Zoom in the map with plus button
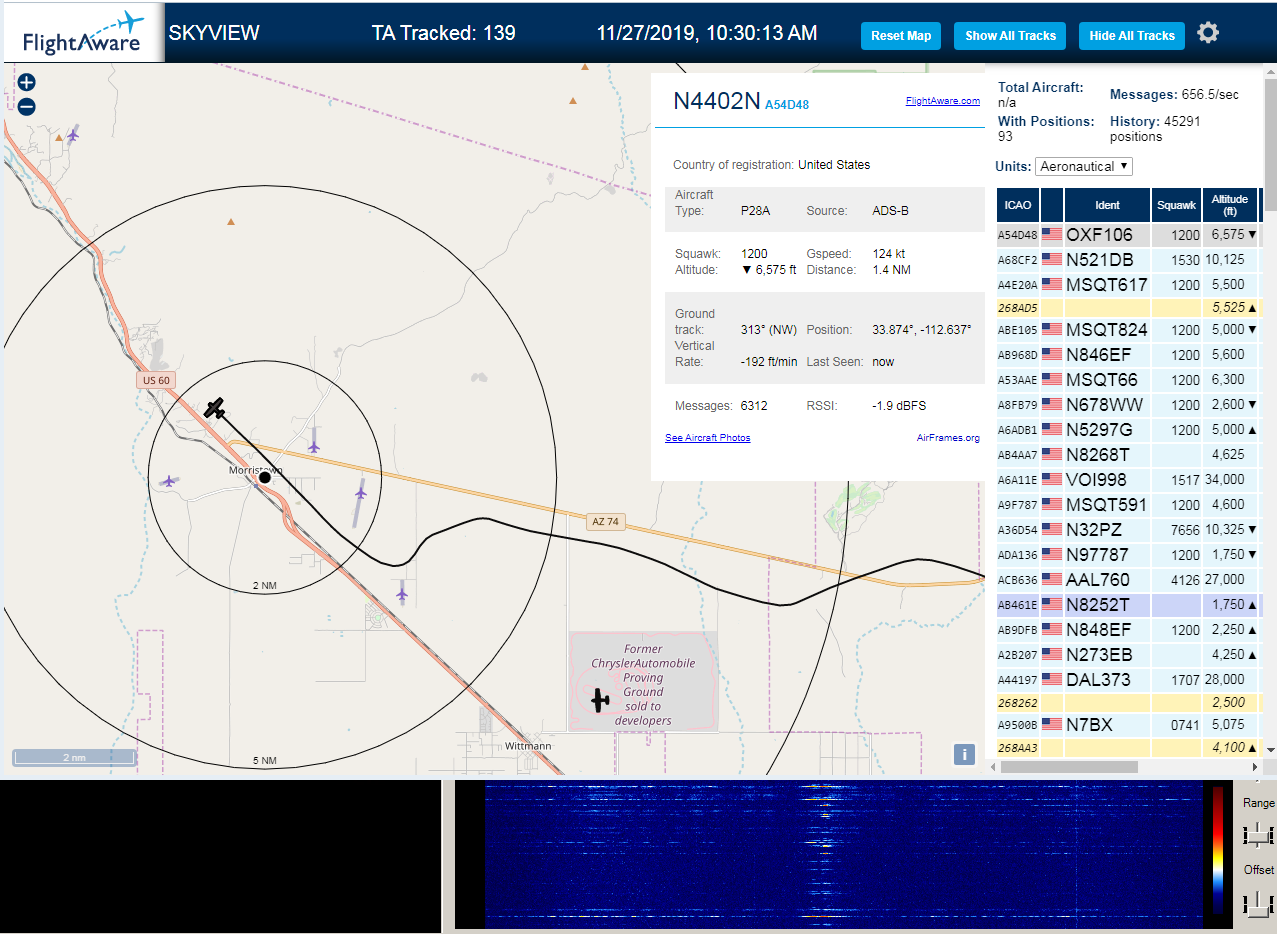 click(x=27, y=83)
